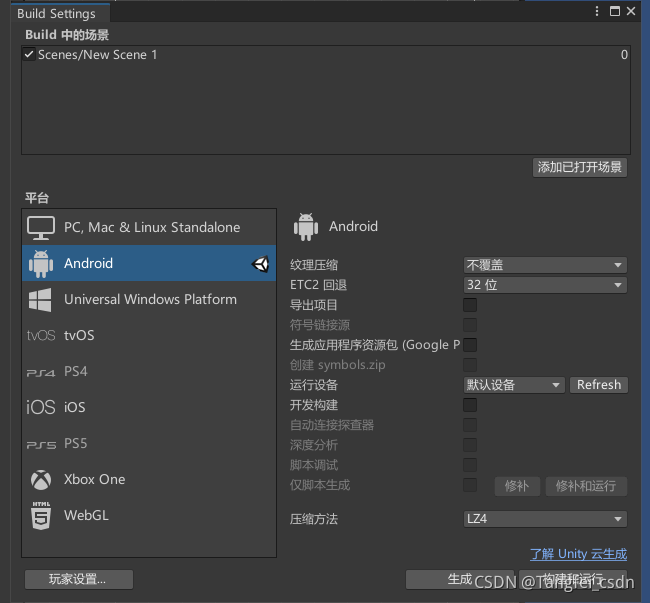
Task: Open the Build Settings window kebab menu
Action: point(597,11)
